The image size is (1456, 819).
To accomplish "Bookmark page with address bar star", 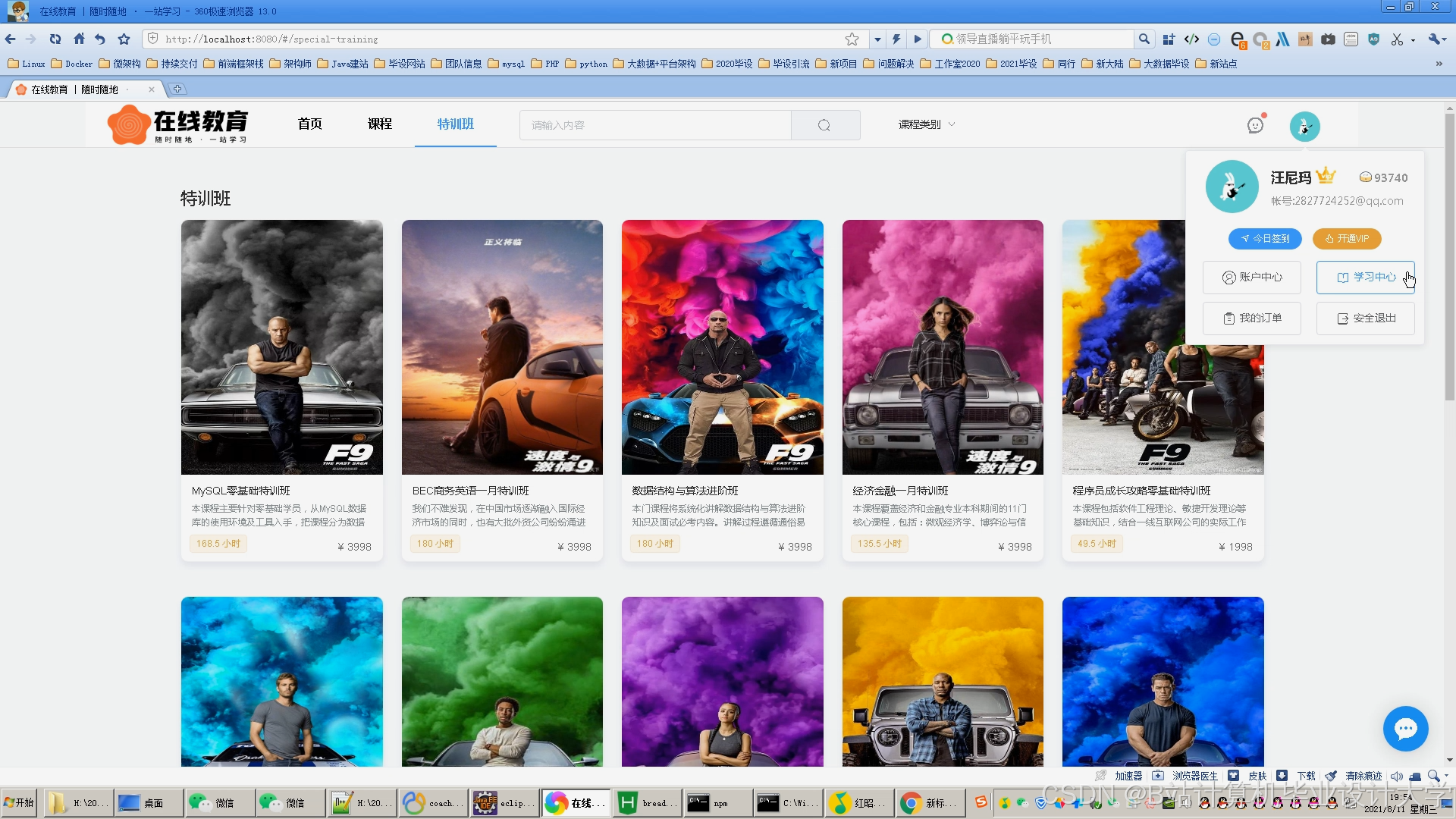I will 852,39.
